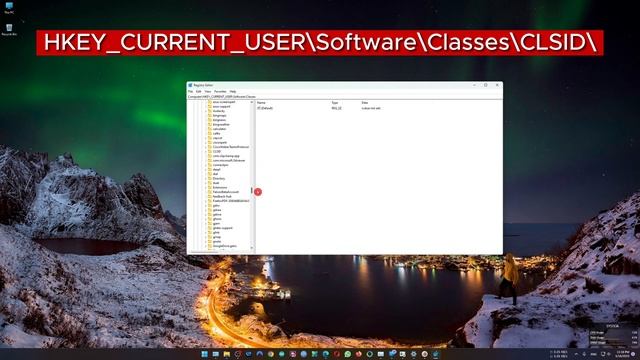Click the "(value not set)" data cell
The image size is (640, 360).
(371, 108)
